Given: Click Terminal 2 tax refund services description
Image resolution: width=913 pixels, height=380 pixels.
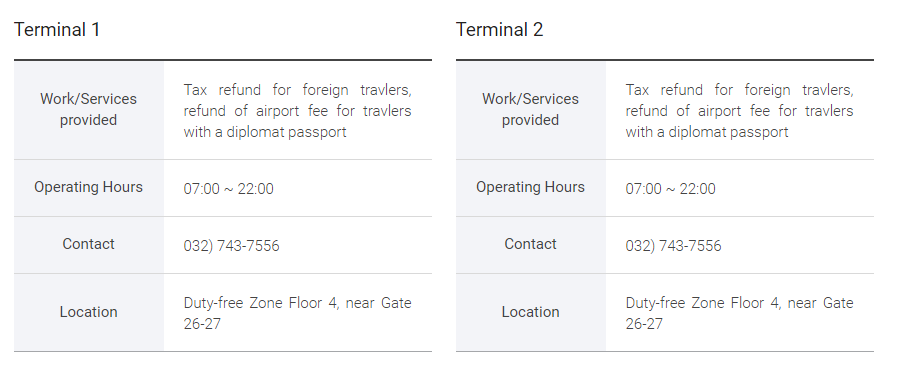Looking at the screenshot, I should click(x=739, y=111).
